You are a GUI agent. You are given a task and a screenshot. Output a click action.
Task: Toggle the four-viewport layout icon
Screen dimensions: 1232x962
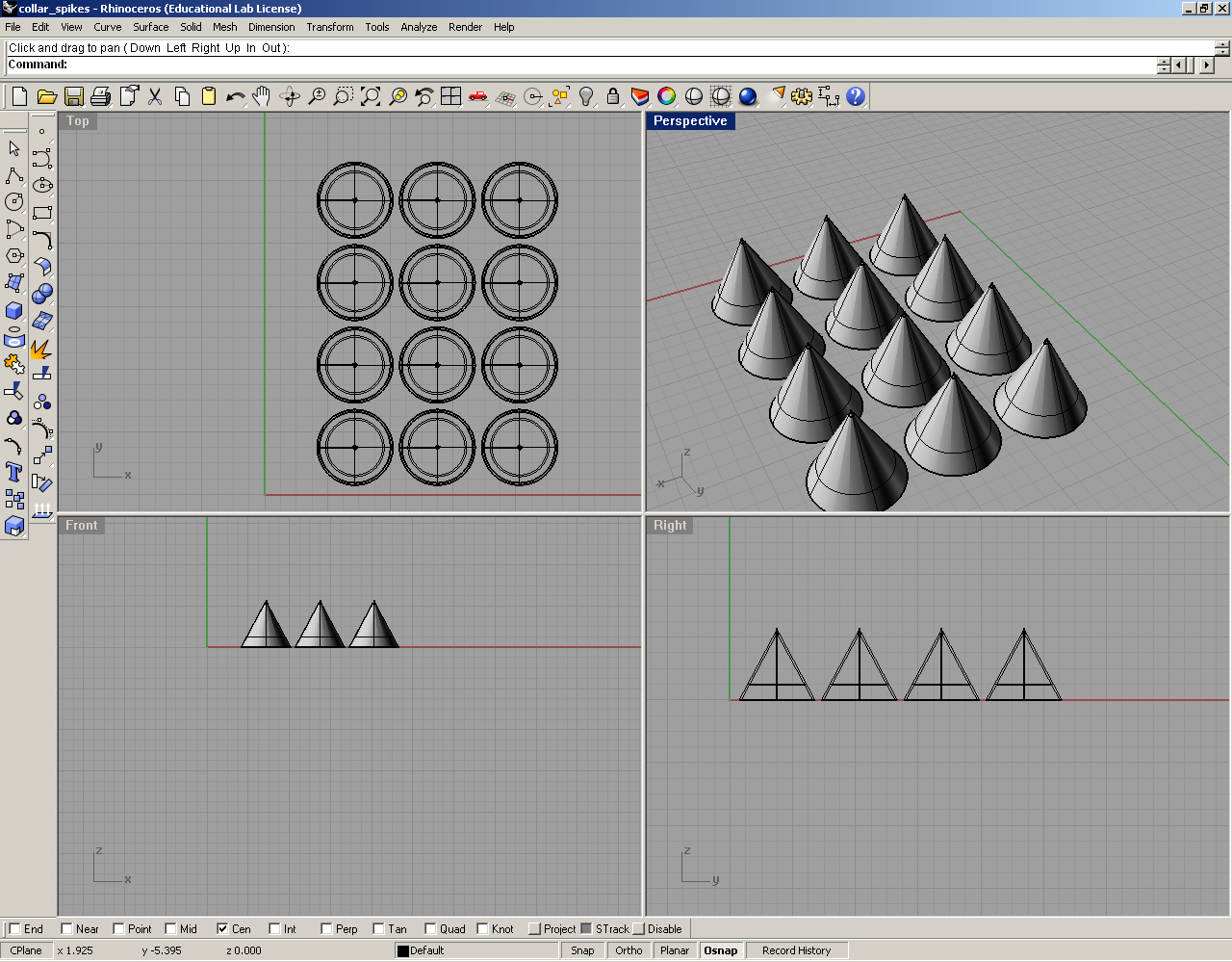450,96
